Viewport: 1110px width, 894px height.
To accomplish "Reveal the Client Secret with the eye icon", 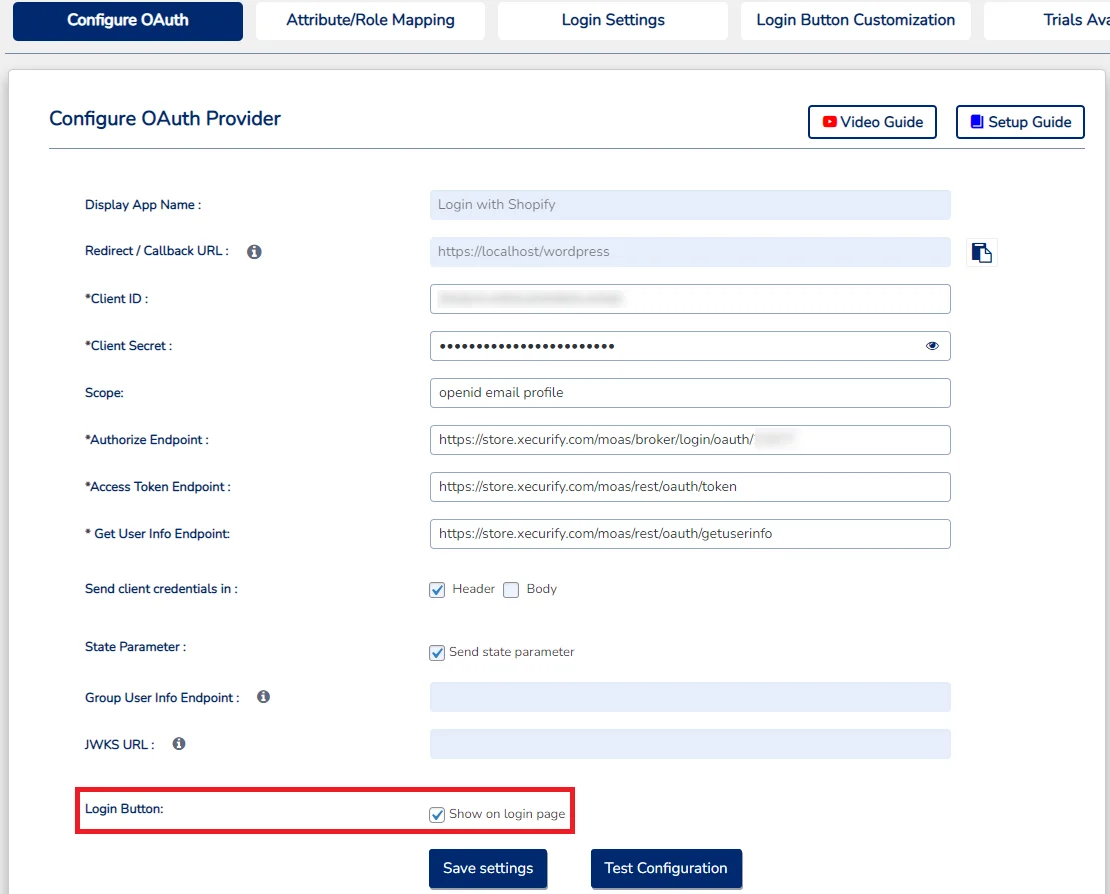I will click(932, 345).
